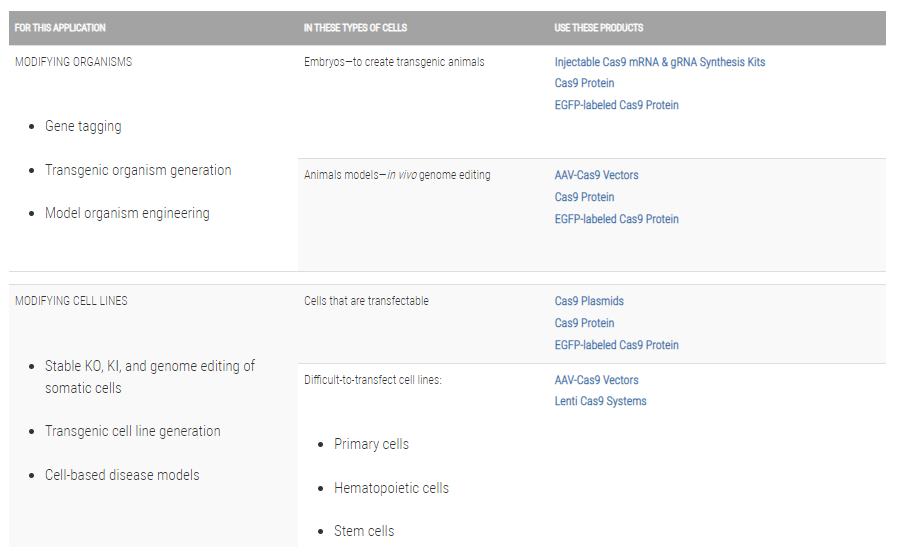The width and height of the screenshot is (904, 547).
Task: Click the "For This Application" column header
Action: (x=60, y=28)
